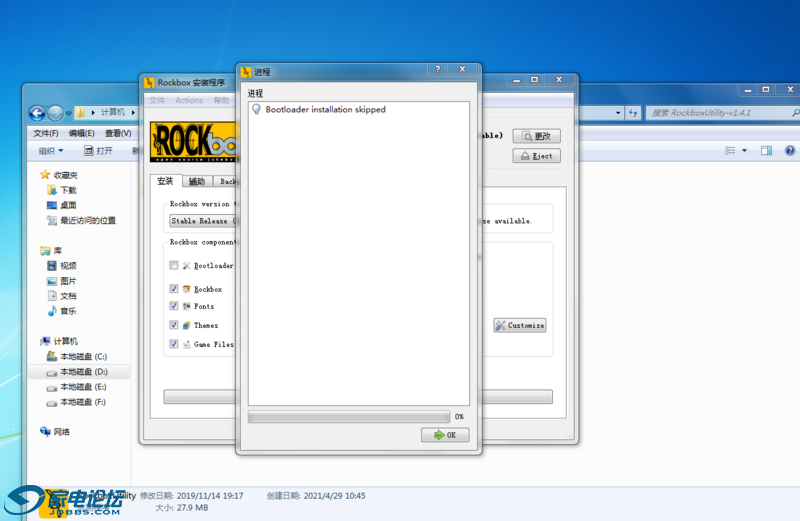Click the install bar at installer bottom
Image resolution: width=800 pixels, height=521 pixels.
pos(200,396)
